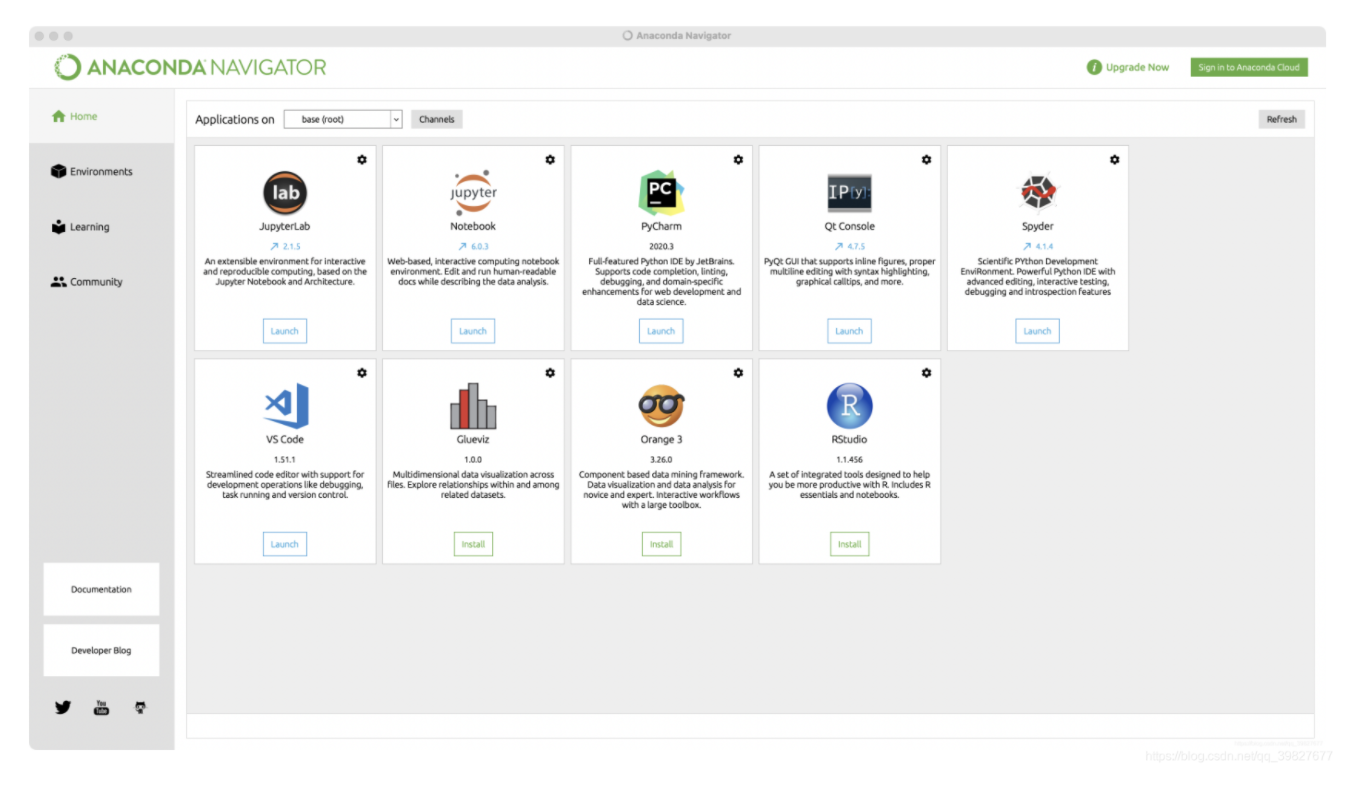Open the Developer Blog button
1356x790 pixels.
(x=101, y=650)
